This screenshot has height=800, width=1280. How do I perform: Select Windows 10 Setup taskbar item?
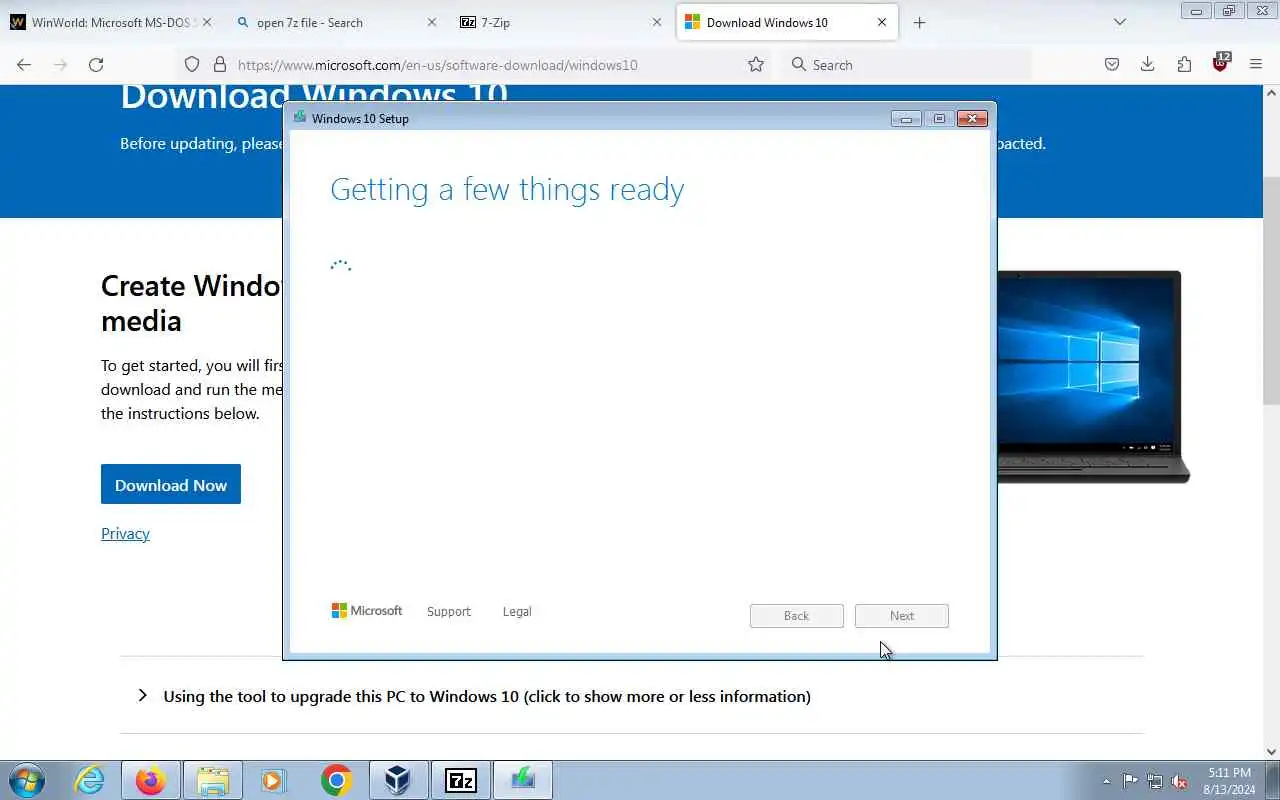[522, 780]
